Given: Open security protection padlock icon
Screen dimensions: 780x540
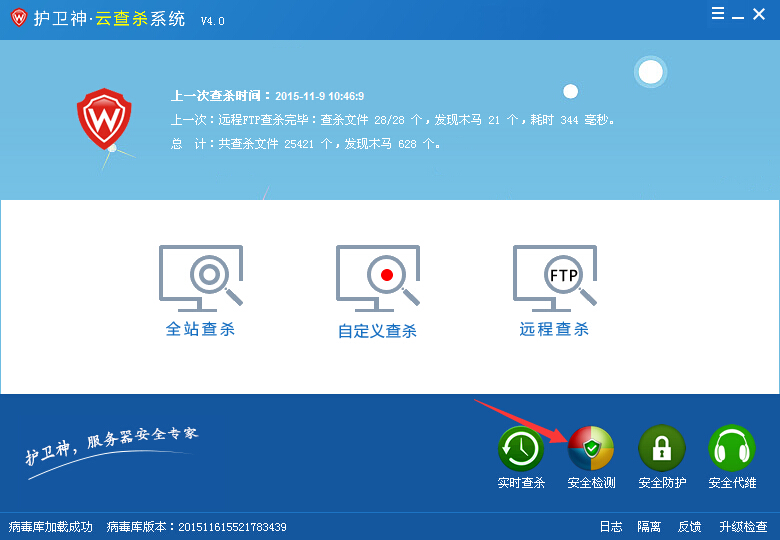Looking at the screenshot, I should 662,448.
